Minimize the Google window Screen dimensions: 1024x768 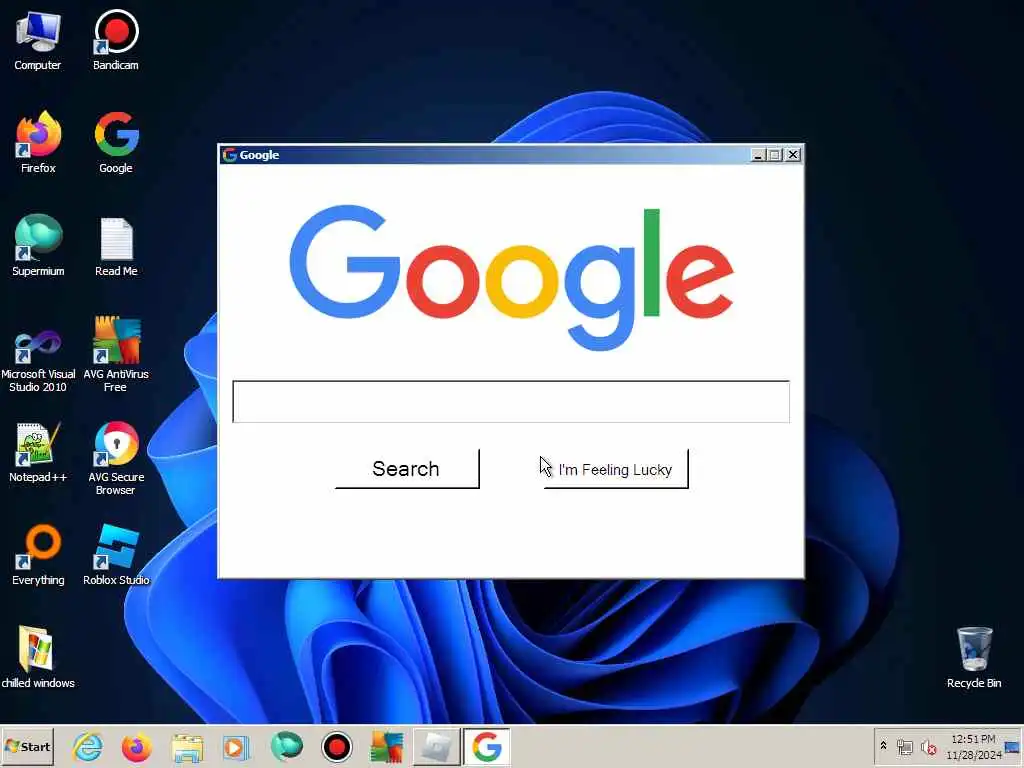[758, 155]
